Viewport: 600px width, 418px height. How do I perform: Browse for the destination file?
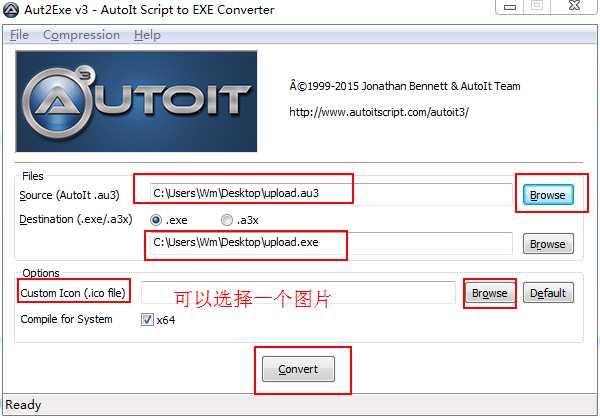tap(548, 244)
